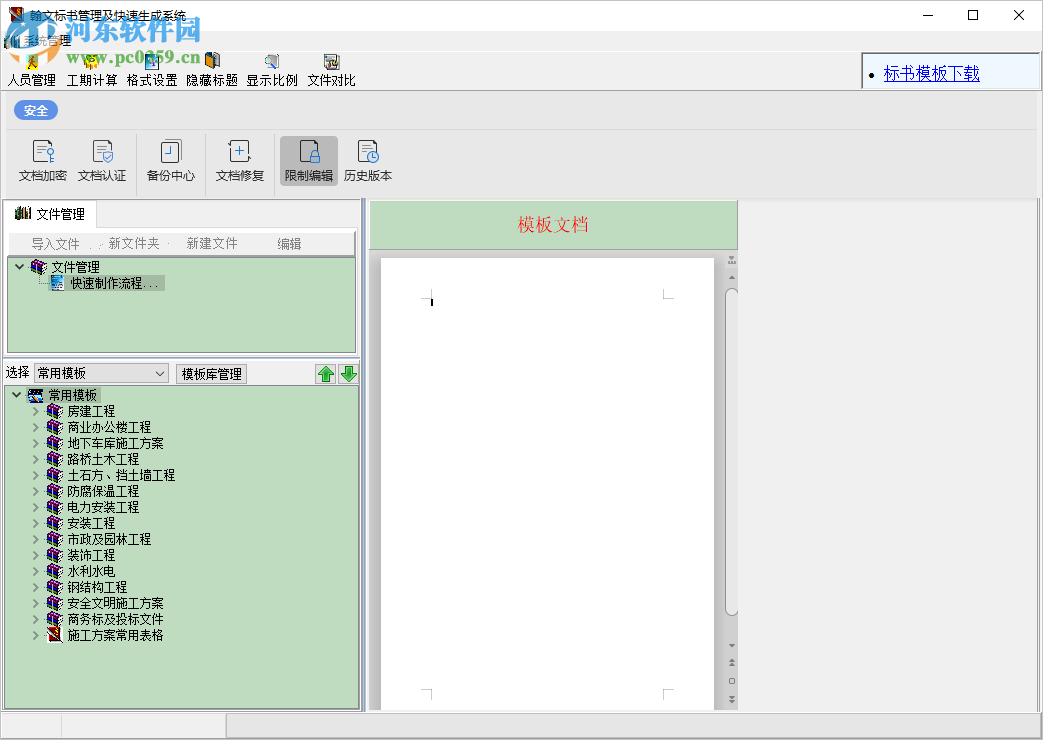Click the 施工方案常用表格 item icon
1043x740 pixels.
[55, 635]
